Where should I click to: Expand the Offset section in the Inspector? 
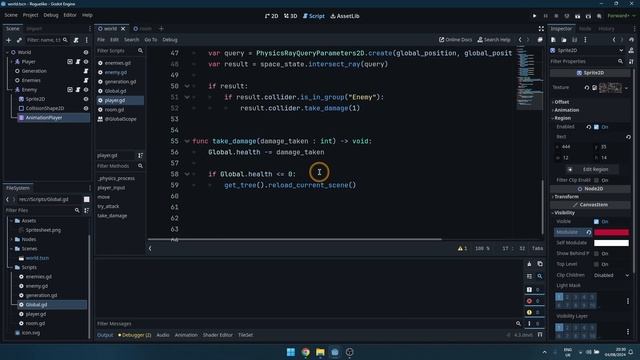(562, 102)
